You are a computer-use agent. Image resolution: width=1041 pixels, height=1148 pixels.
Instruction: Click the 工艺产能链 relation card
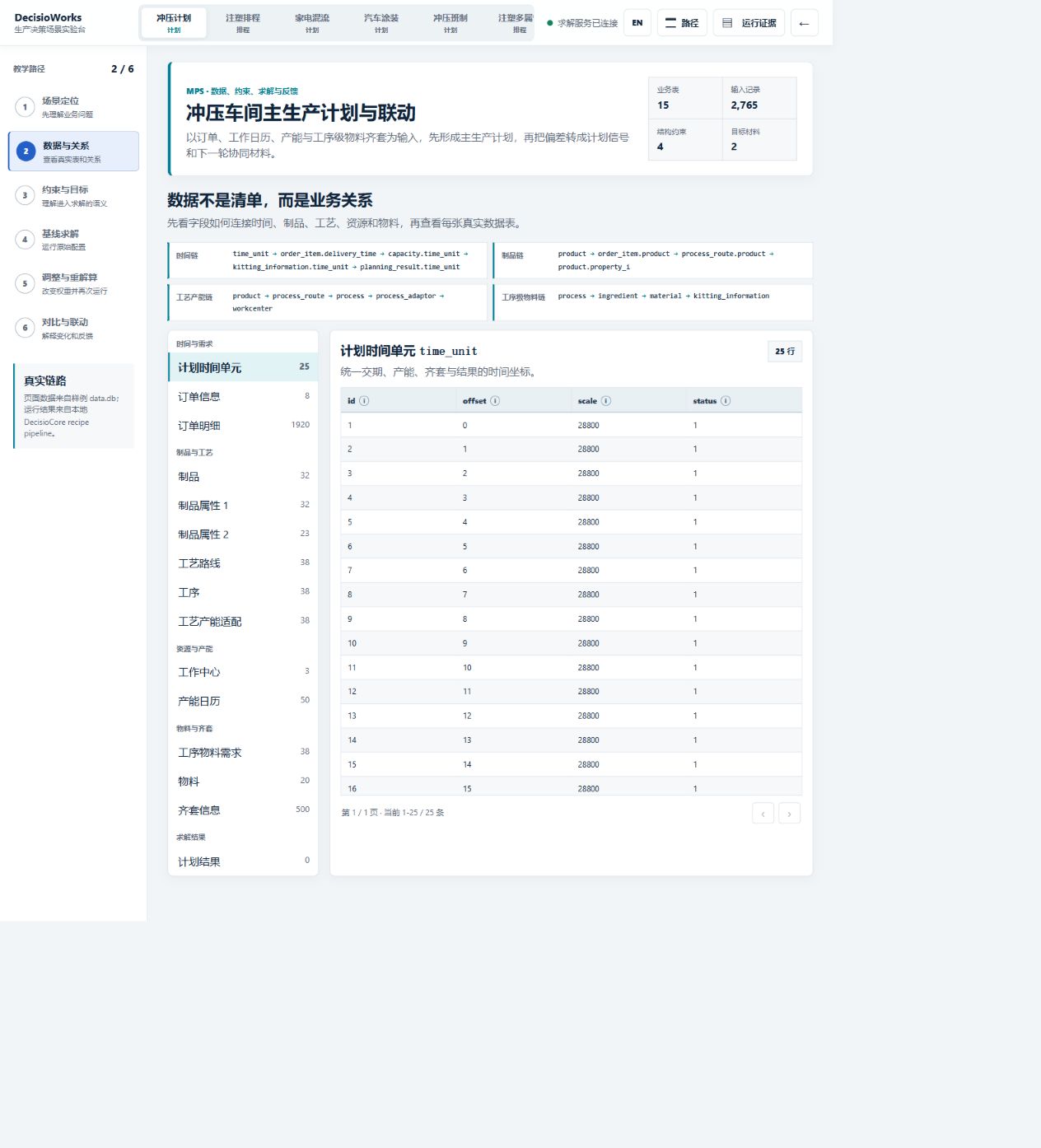click(327, 302)
